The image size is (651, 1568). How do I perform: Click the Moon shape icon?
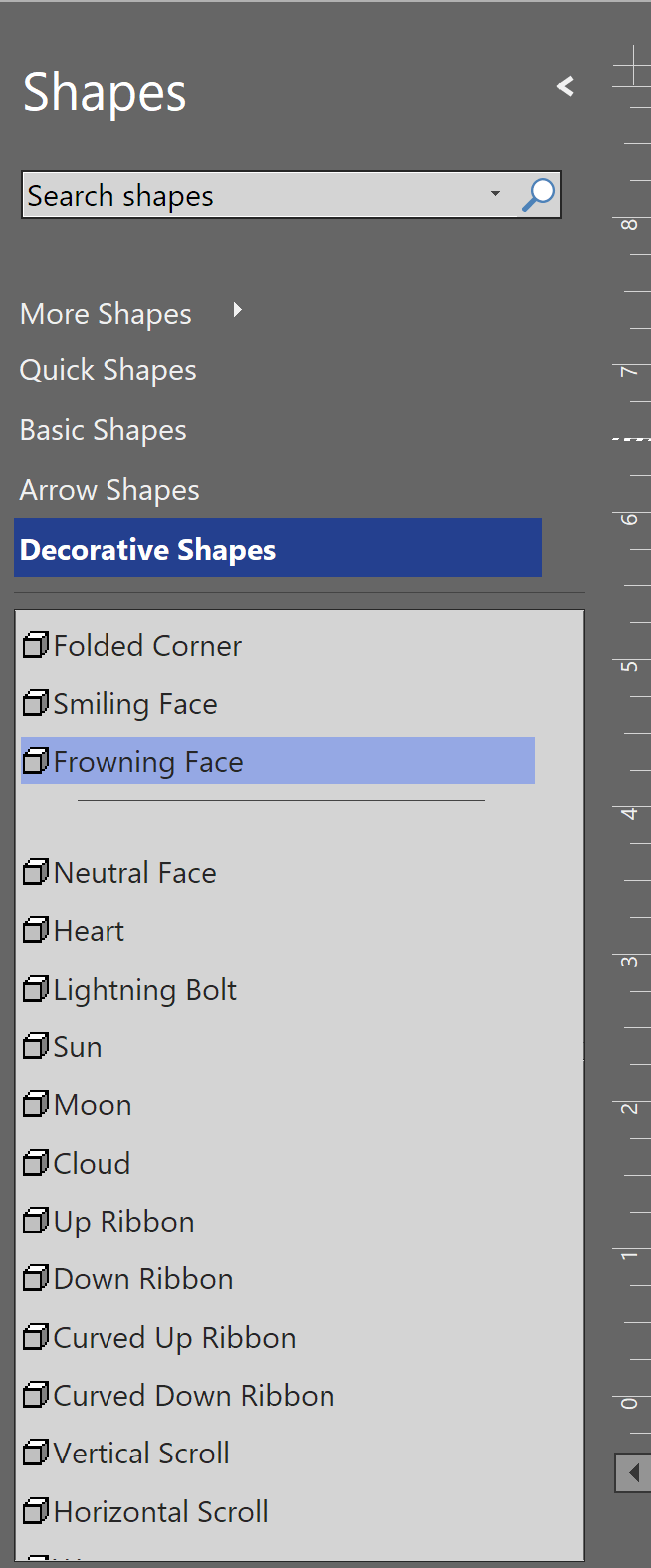click(x=36, y=1104)
